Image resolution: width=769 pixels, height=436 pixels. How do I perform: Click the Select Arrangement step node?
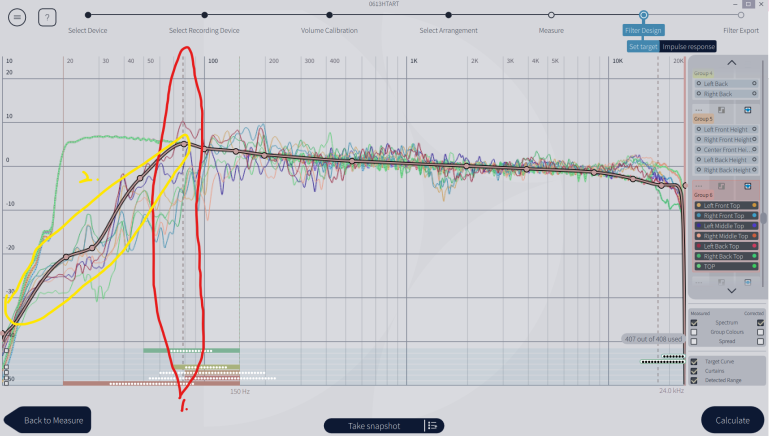pos(449,15)
